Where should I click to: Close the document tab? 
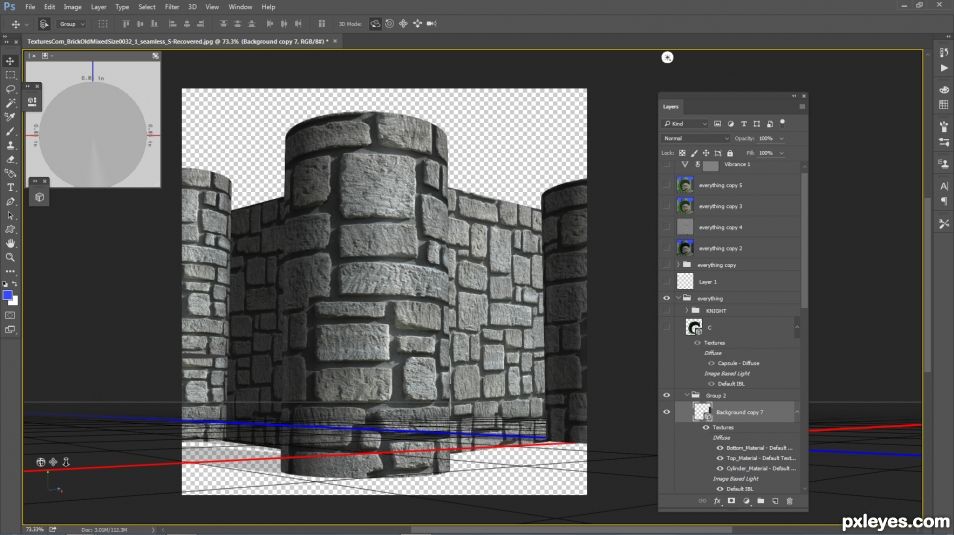(335, 41)
